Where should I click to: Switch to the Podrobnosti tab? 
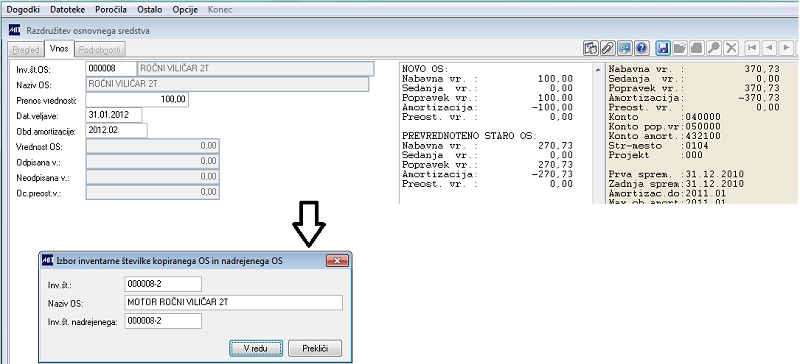[x=100, y=50]
